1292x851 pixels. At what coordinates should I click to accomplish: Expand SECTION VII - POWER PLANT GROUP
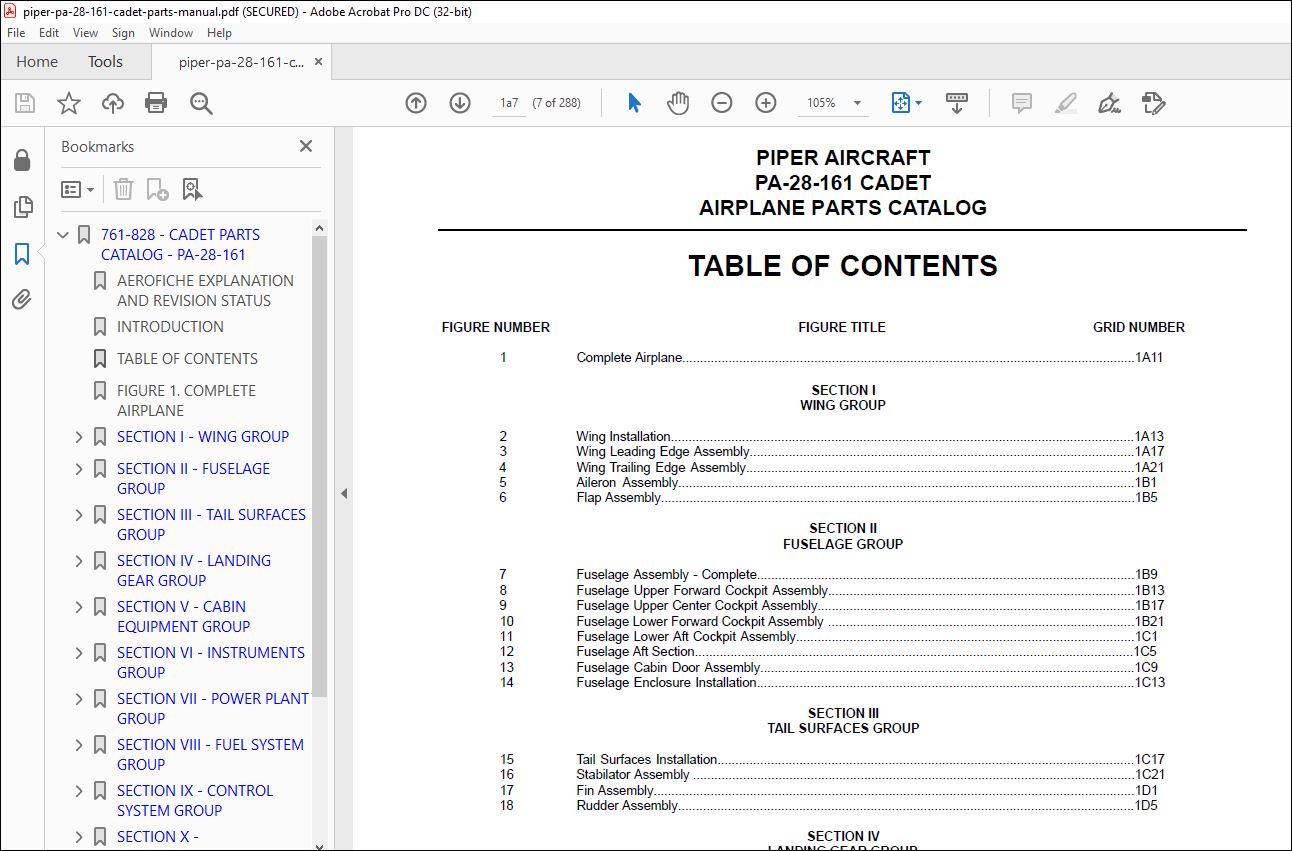(x=79, y=699)
